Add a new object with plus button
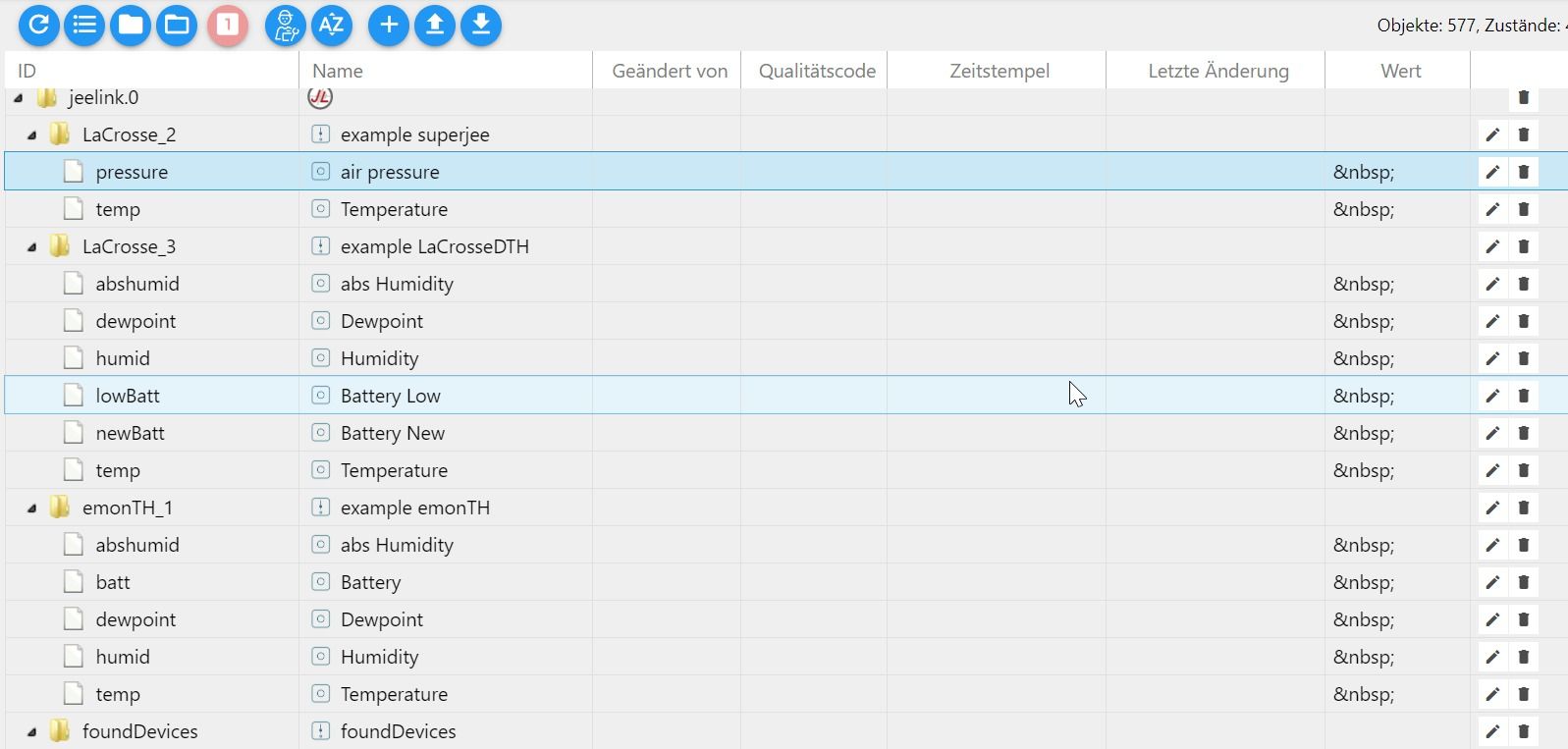The width and height of the screenshot is (1568, 749). click(x=389, y=25)
